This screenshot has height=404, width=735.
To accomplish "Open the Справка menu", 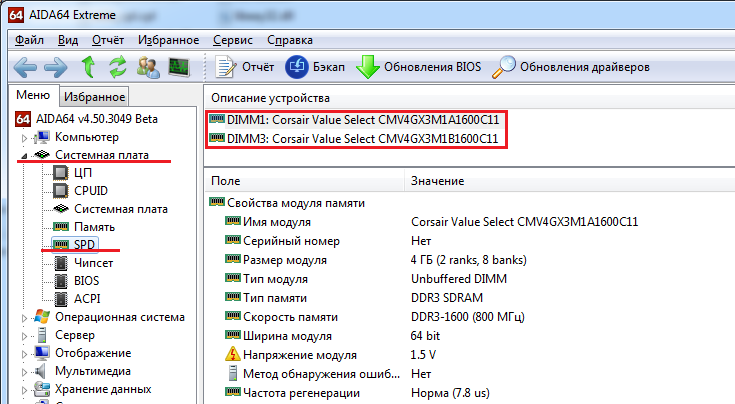I will click(290, 40).
